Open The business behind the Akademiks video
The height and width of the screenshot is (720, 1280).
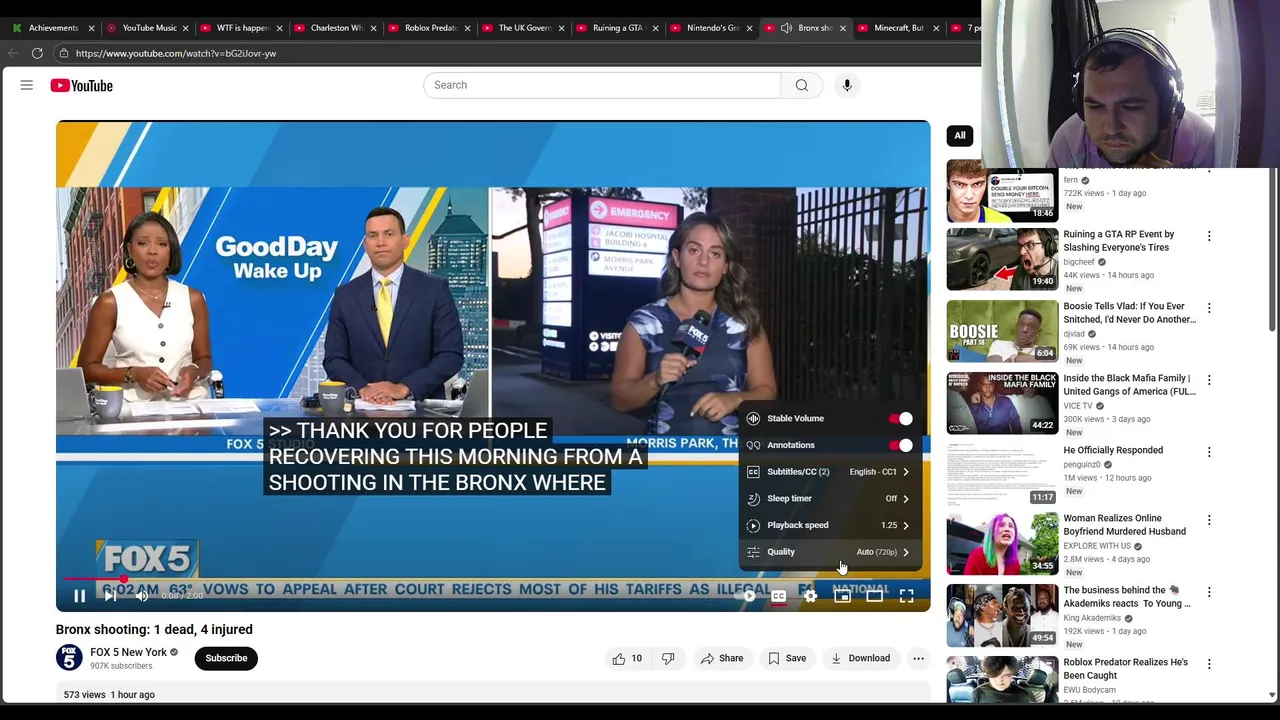pyautogui.click(x=1002, y=615)
